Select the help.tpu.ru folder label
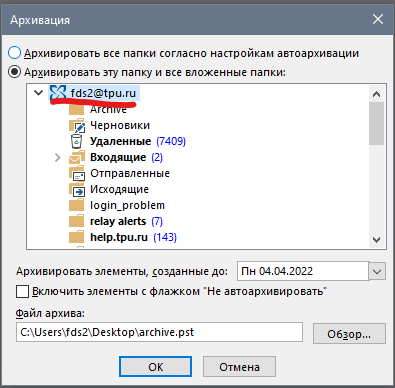 point(119,237)
